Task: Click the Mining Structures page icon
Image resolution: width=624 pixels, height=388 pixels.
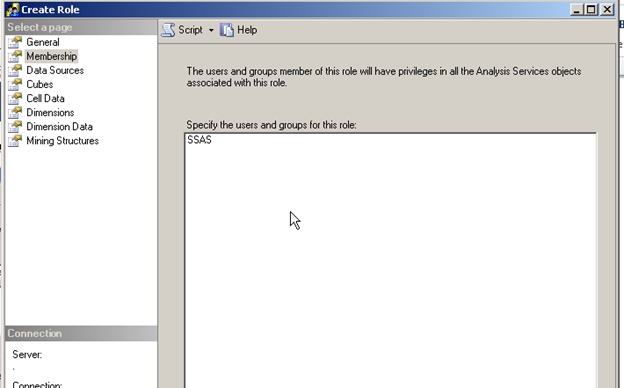Action: tap(15, 140)
